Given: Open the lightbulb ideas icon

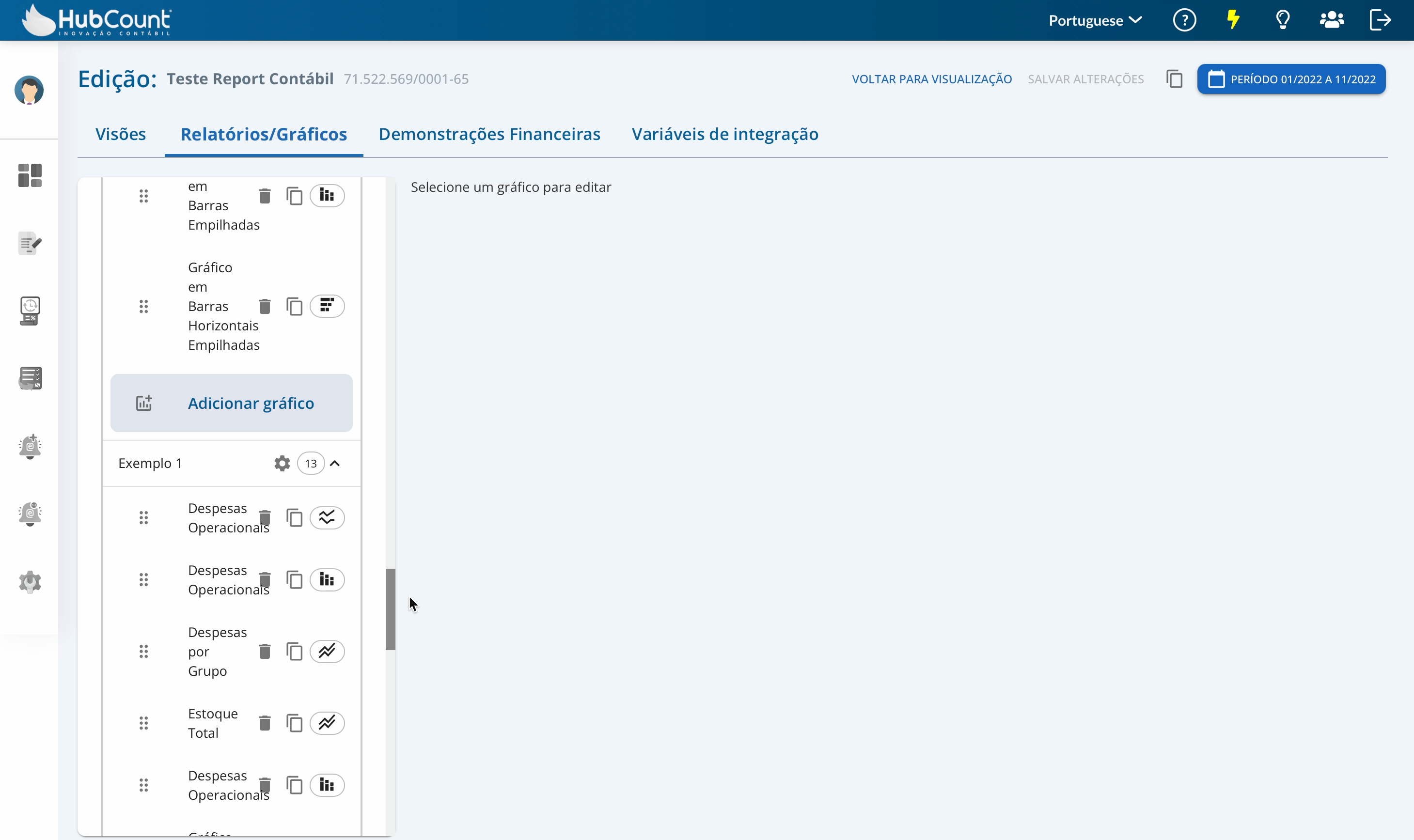Looking at the screenshot, I should point(1283,20).
